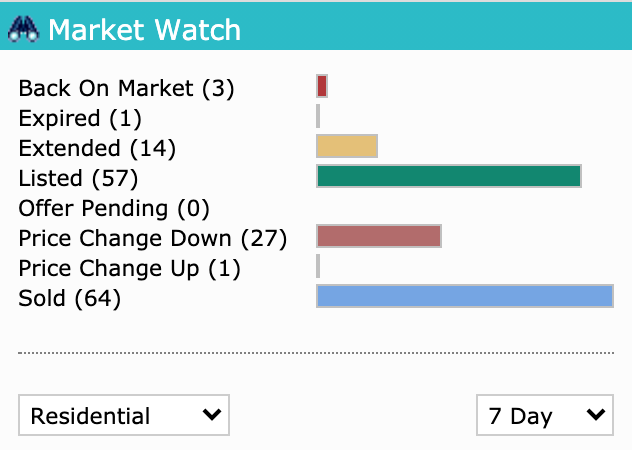Expand the 7 Day time range dropdown

[x=545, y=415]
